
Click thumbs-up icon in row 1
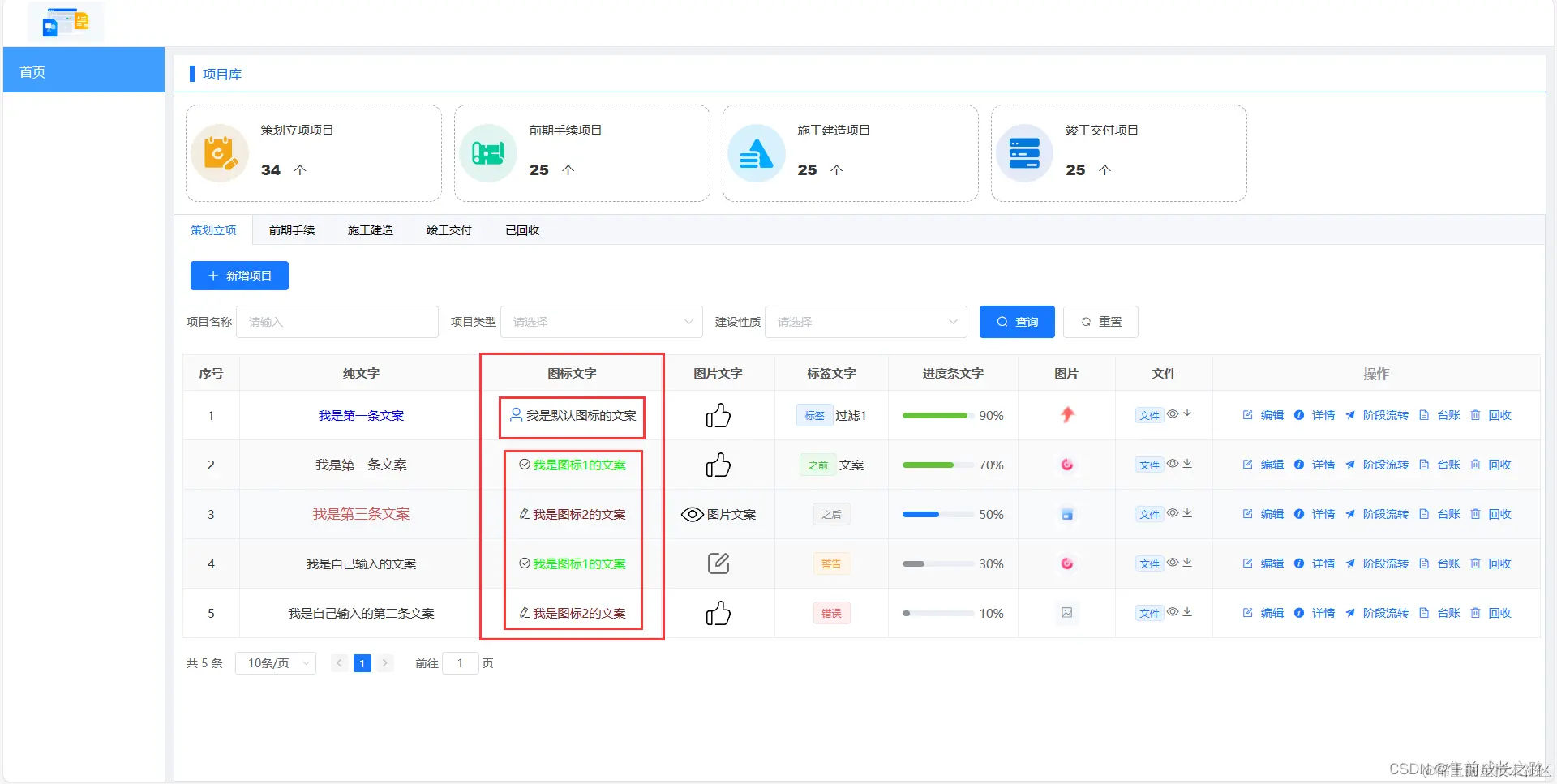[718, 415]
